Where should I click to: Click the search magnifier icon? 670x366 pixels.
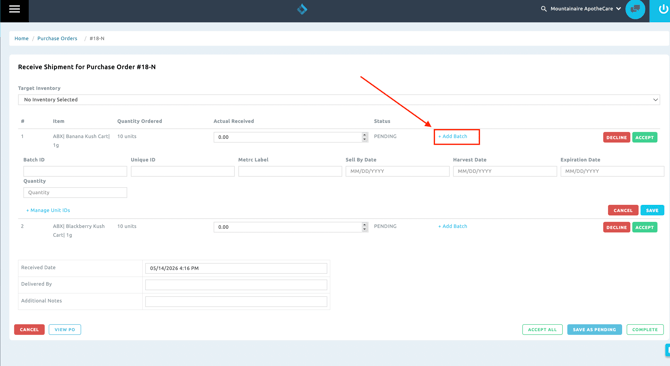click(x=544, y=9)
